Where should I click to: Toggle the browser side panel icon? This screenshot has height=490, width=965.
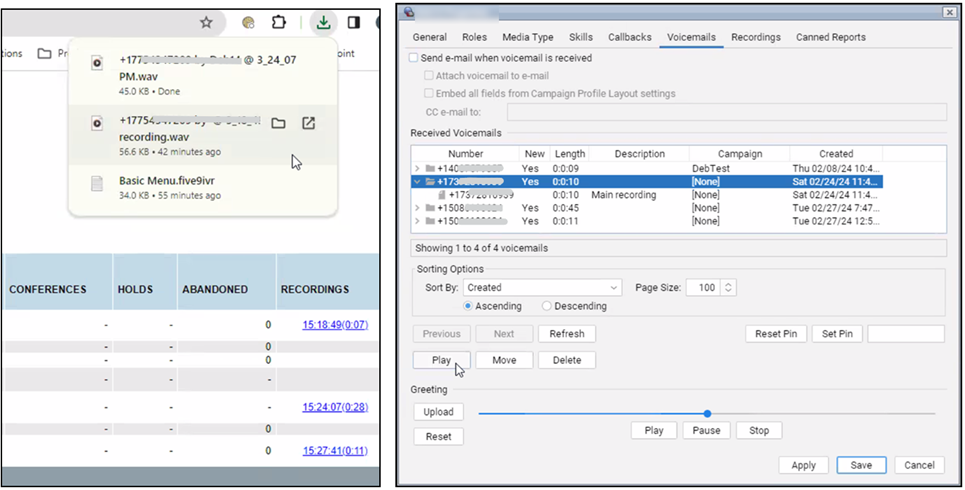click(354, 23)
